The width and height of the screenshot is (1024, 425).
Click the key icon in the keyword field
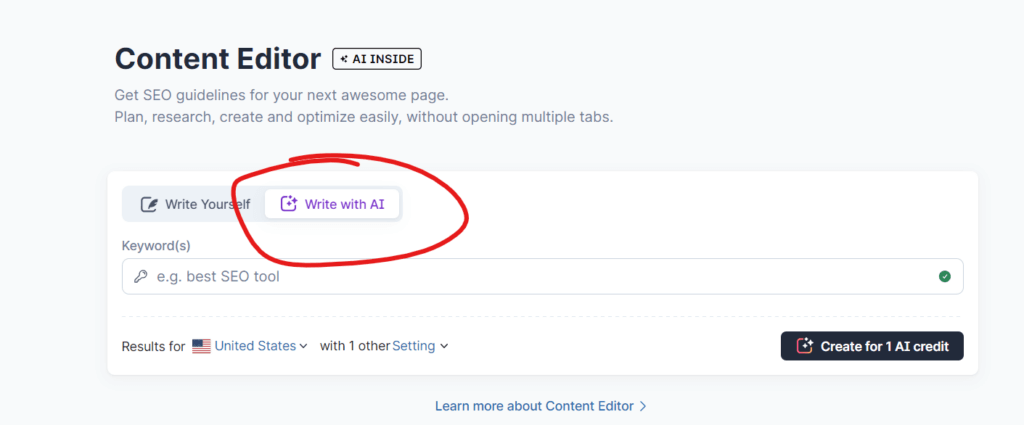pyautogui.click(x=140, y=277)
